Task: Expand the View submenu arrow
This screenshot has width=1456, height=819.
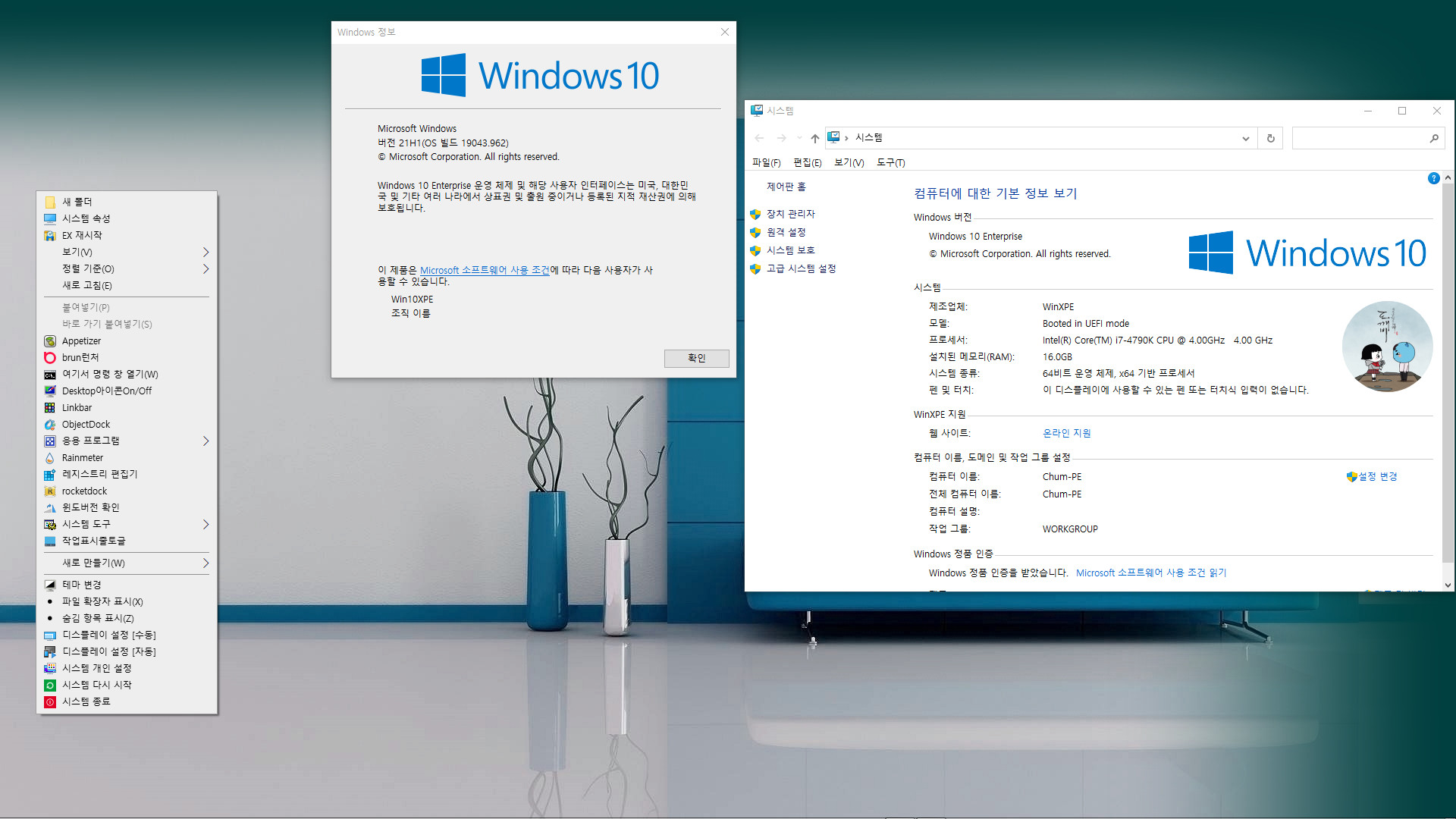Action: pyautogui.click(x=206, y=252)
